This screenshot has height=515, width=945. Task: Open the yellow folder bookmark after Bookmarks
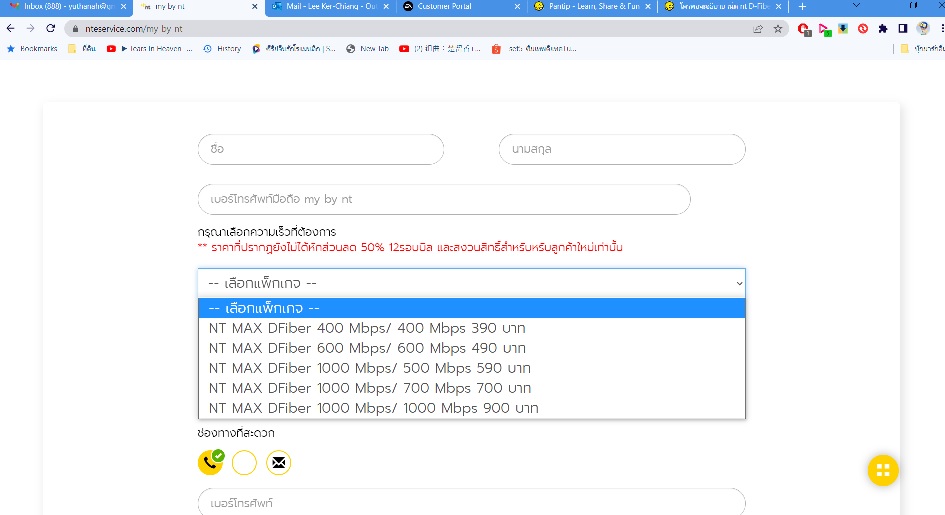[82, 49]
